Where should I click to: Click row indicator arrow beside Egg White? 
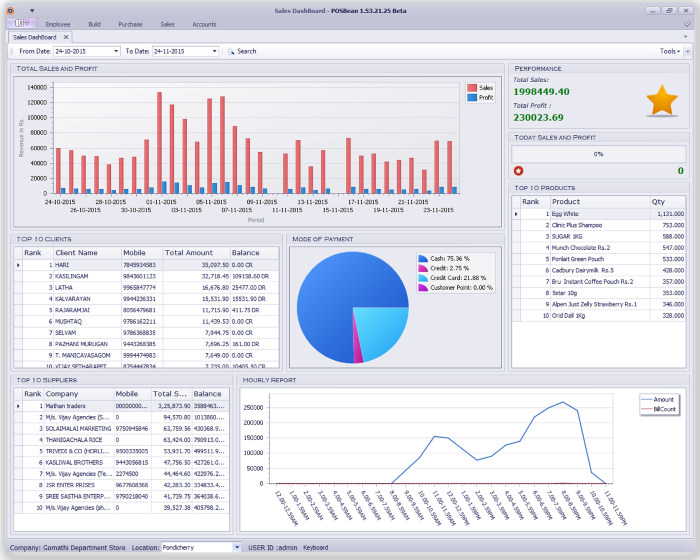pyautogui.click(x=516, y=214)
